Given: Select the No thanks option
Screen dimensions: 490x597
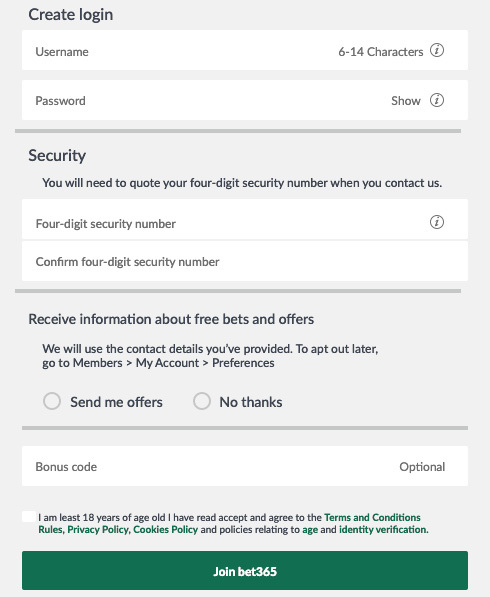Looking at the screenshot, I should click(202, 401).
